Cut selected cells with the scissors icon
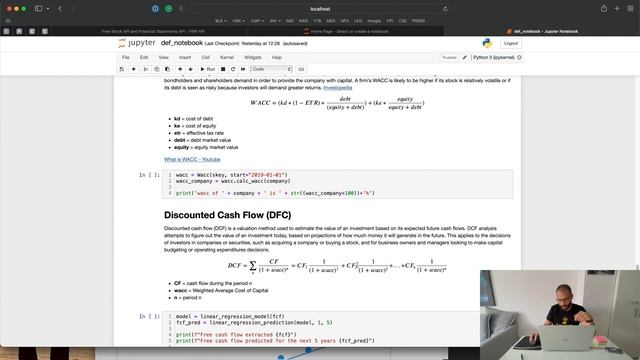Image resolution: width=640 pixels, height=360 pixels. (145, 69)
